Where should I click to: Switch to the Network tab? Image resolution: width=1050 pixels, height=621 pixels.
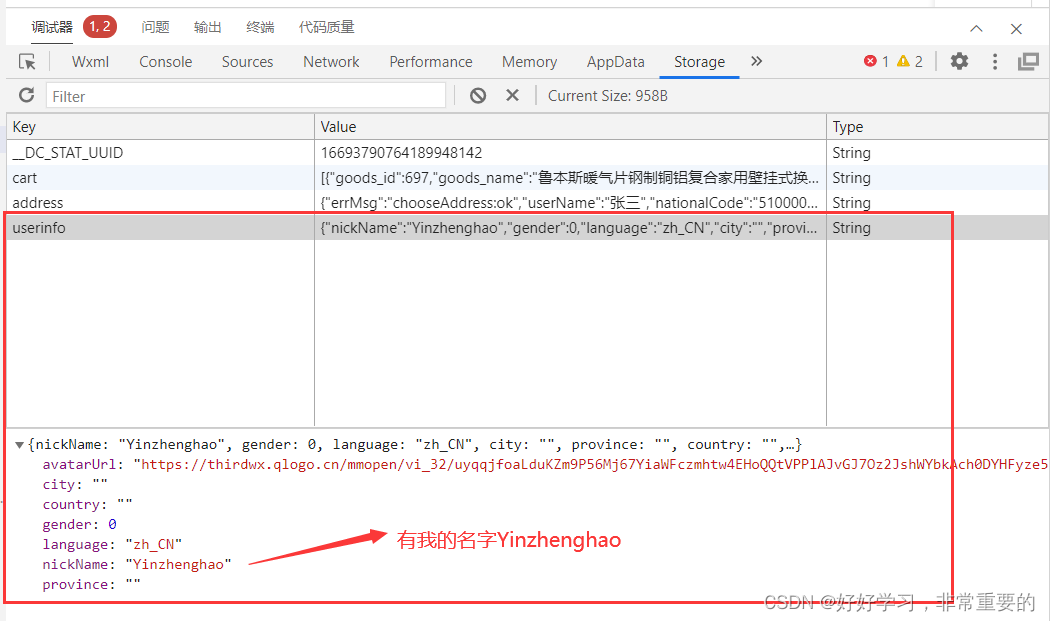click(x=331, y=61)
